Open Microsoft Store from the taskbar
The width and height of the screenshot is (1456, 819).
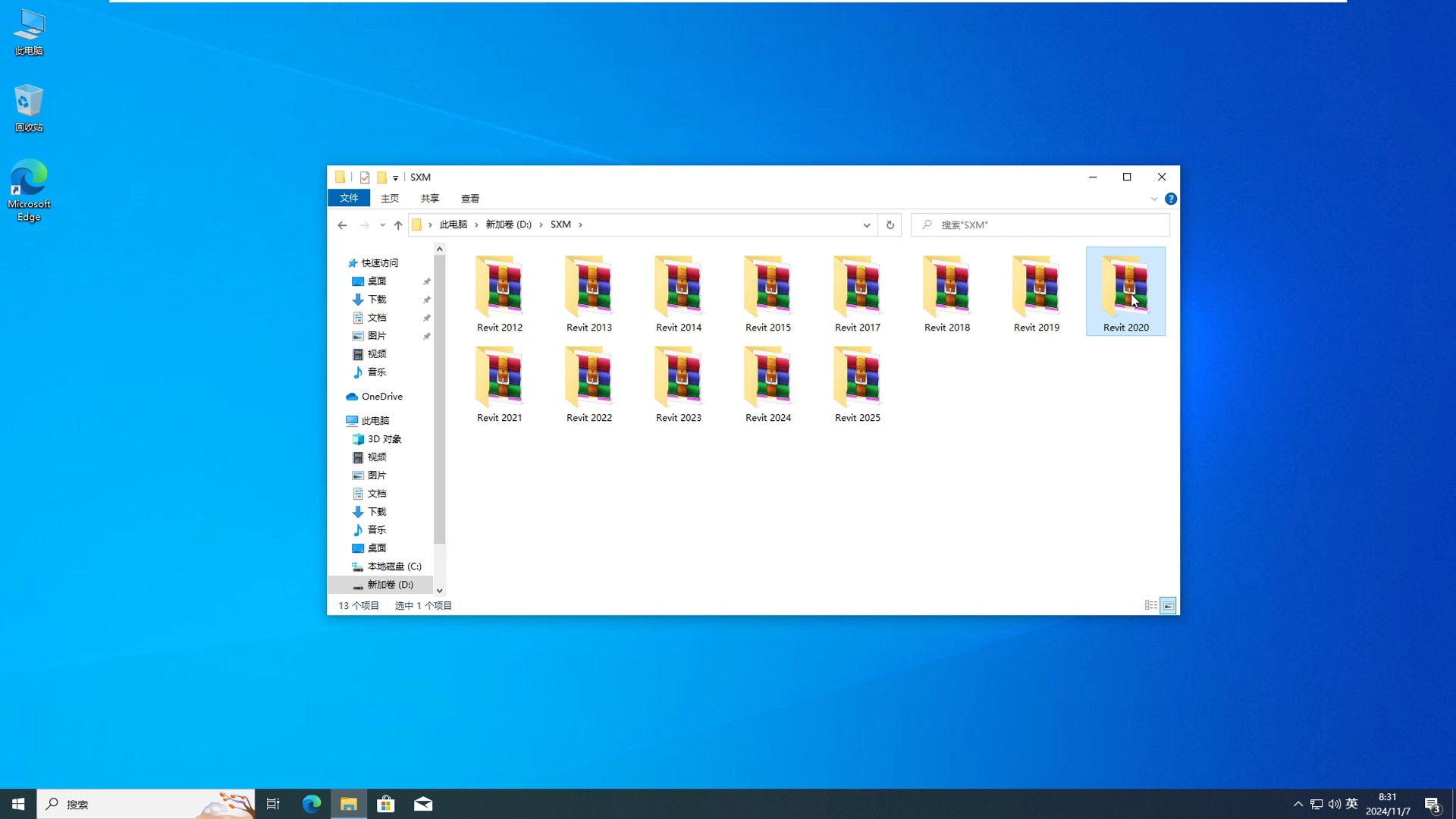(386, 804)
